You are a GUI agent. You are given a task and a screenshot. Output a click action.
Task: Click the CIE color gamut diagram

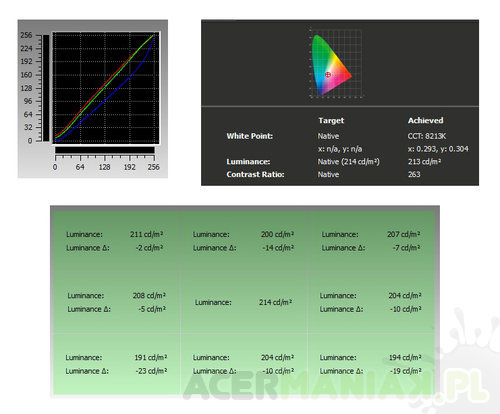point(336,63)
